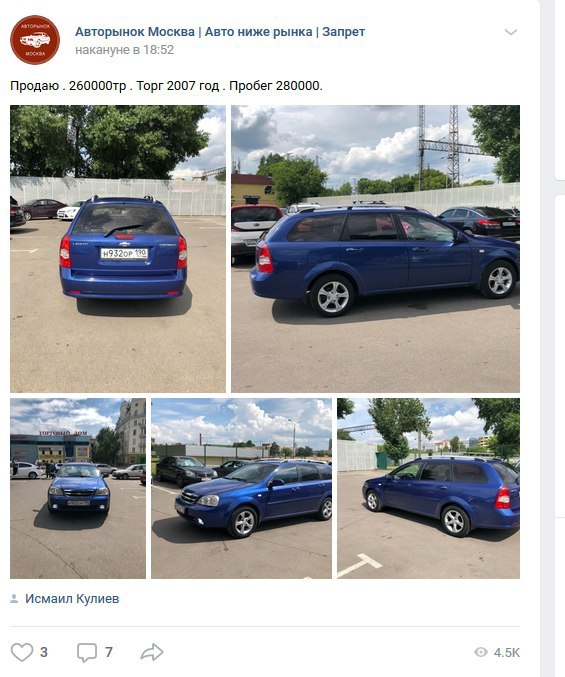Click the likes count number 3

pyautogui.click(x=44, y=652)
